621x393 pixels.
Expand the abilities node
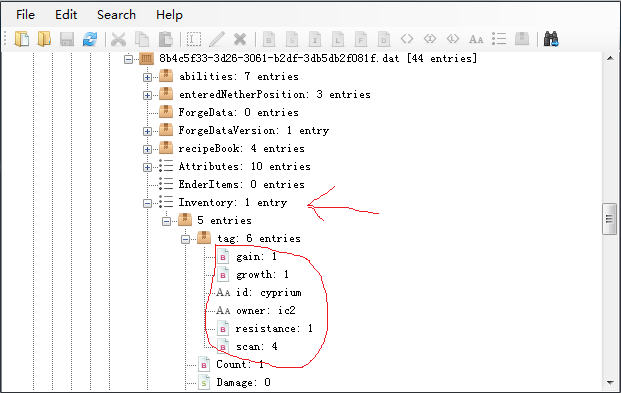coord(147,77)
